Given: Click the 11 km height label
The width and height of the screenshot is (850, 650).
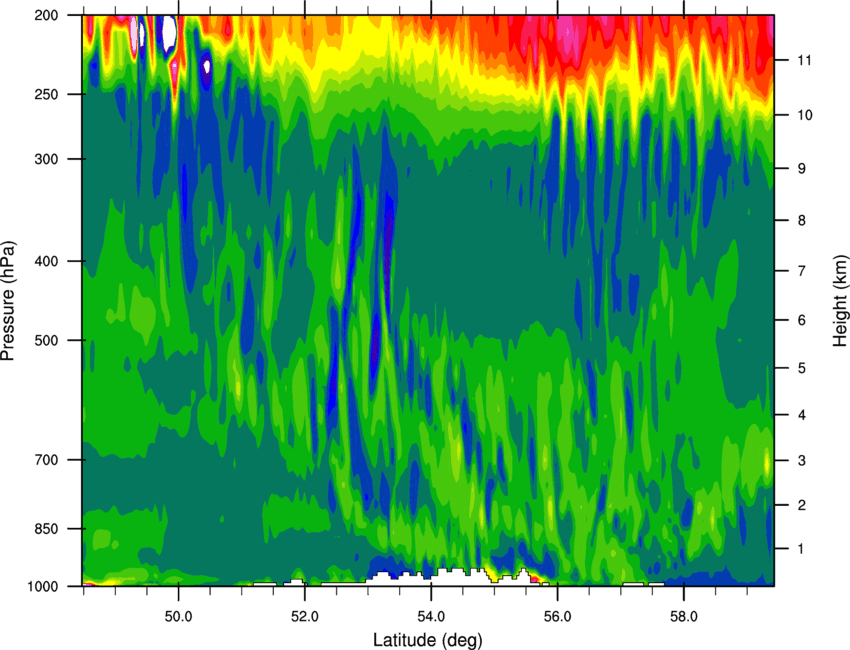Looking at the screenshot, I should [x=804, y=60].
